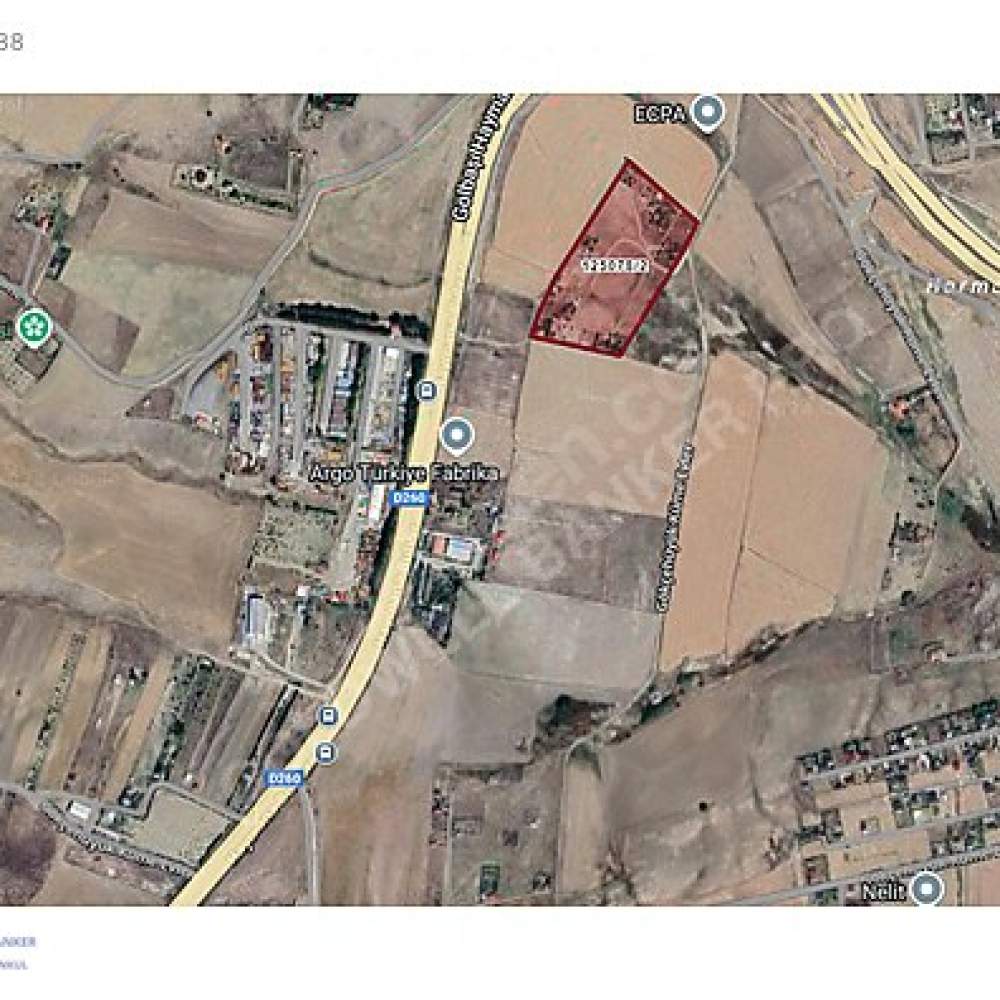Open the Nelit place marker pin
Image resolution: width=1000 pixels, height=1000 pixels.
[x=927, y=889]
